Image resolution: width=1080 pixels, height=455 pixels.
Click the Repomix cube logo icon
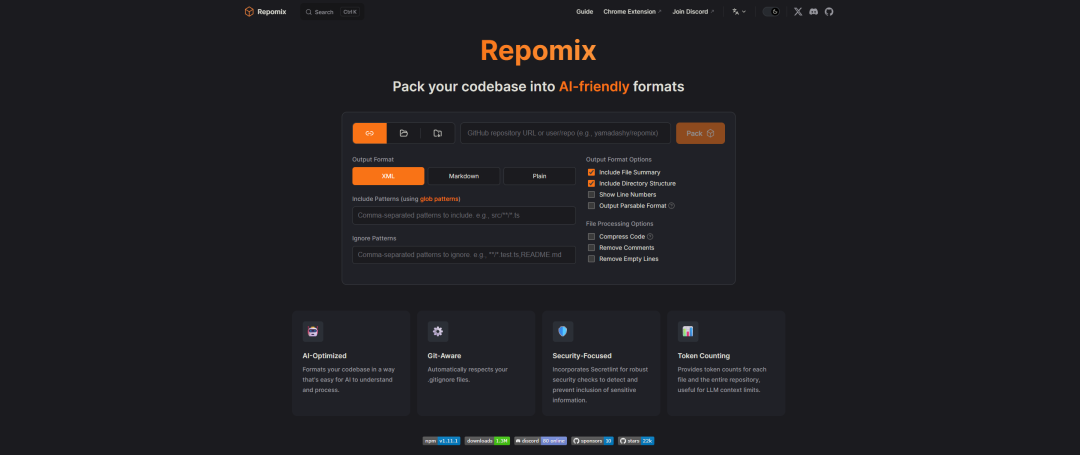(249, 12)
